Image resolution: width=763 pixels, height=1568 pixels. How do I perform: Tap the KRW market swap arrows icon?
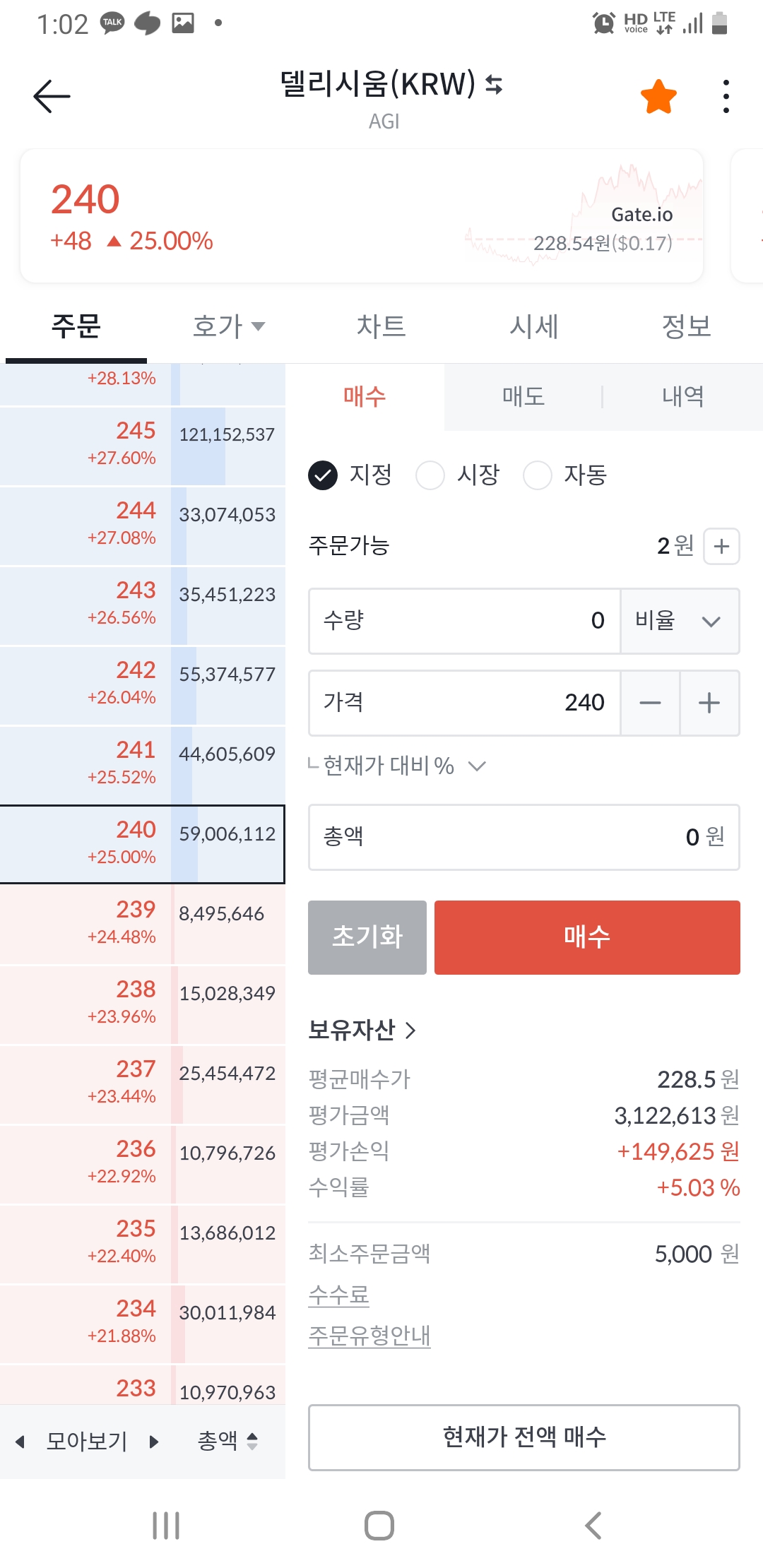(x=494, y=85)
